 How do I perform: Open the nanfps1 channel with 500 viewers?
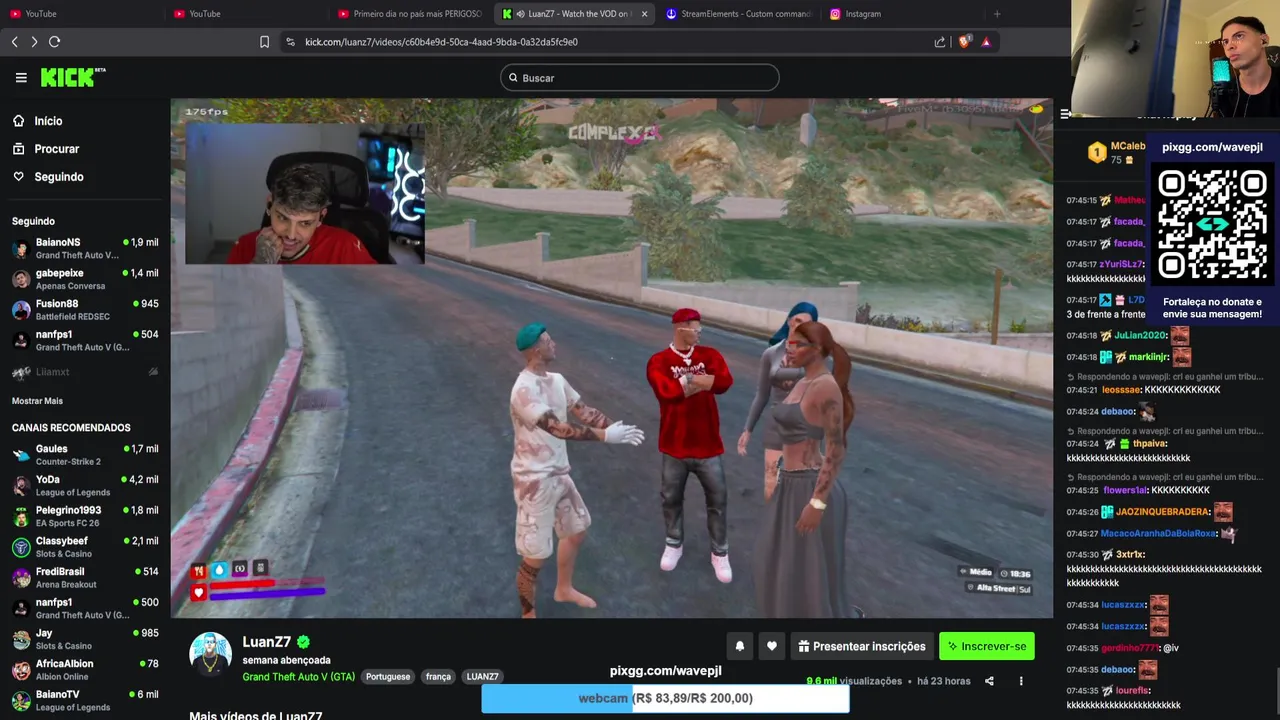pyautogui.click(x=85, y=608)
